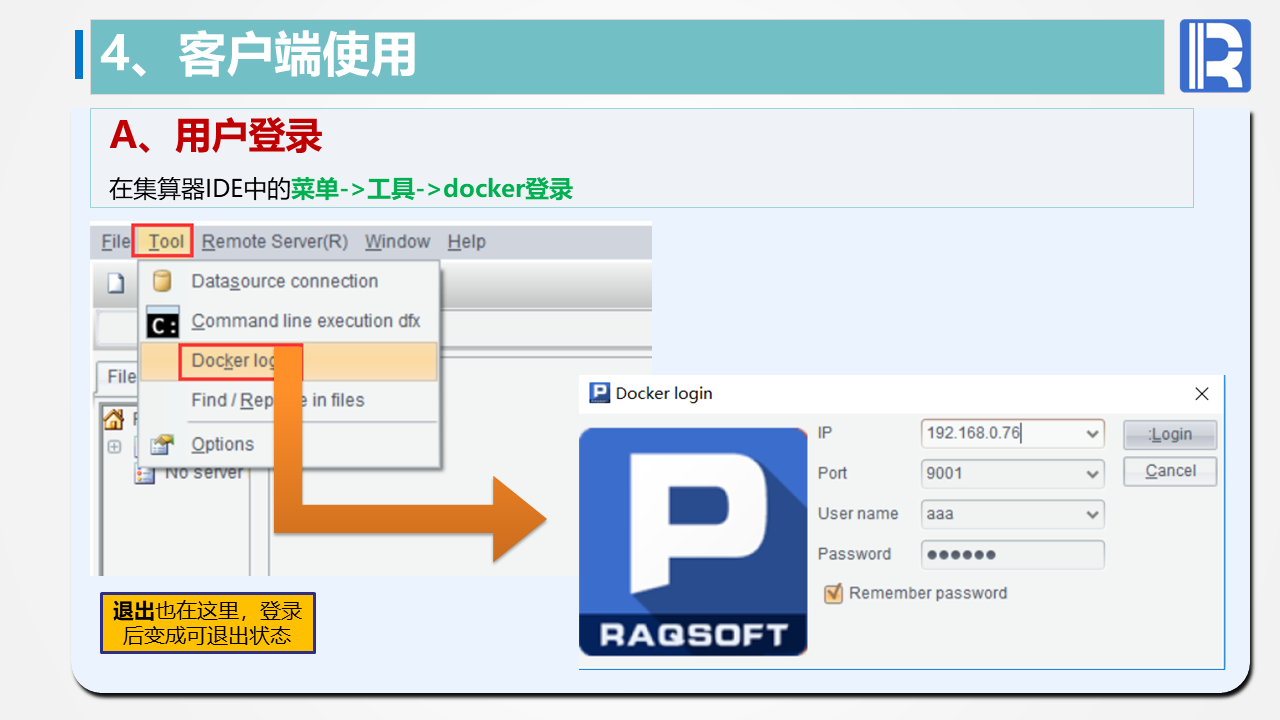The width and height of the screenshot is (1280, 720).
Task: Click the Docker login dialog title icon
Action: pyautogui.click(x=599, y=393)
